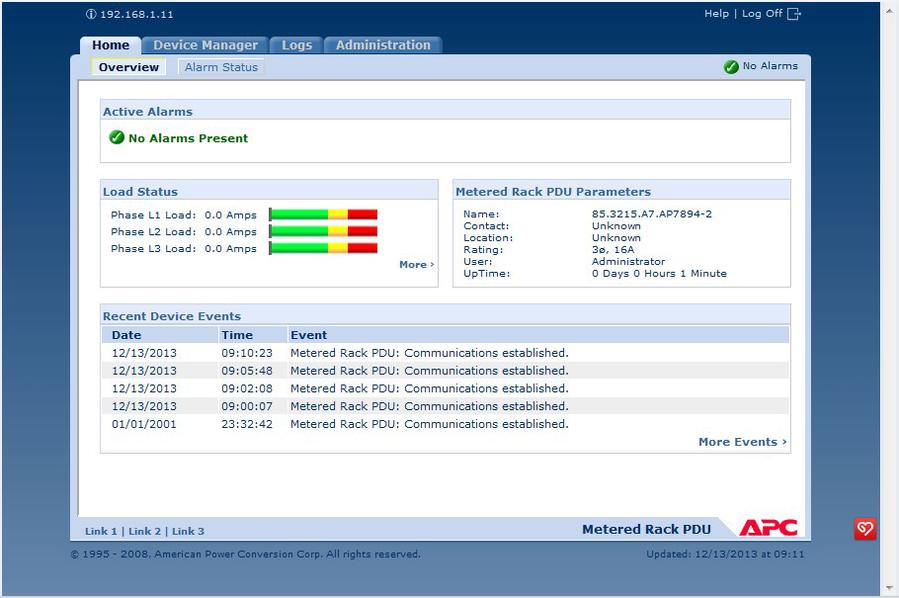Click the red heart badge icon
The width and height of the screenshot is (899, 598).
pos(865,529)
